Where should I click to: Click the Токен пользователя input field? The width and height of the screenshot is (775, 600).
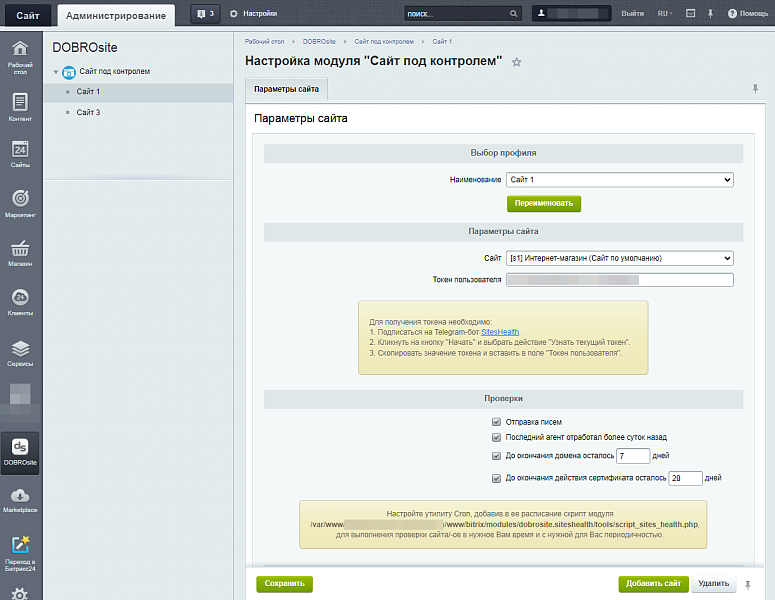click(x=619, y=280)
